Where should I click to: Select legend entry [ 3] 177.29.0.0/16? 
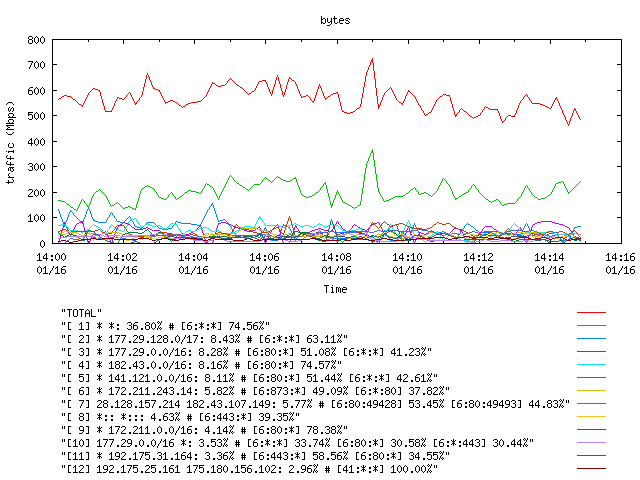click(246, 352)
